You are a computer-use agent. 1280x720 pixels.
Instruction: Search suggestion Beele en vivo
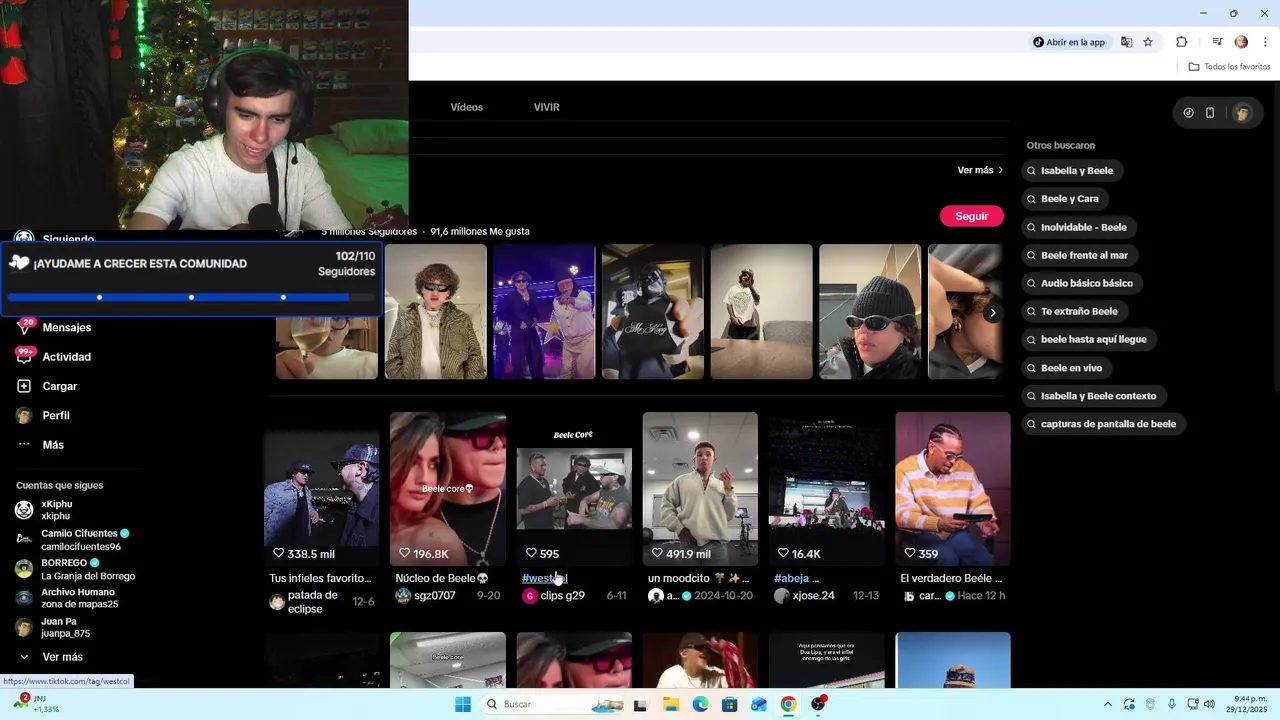coord(1065,368)
